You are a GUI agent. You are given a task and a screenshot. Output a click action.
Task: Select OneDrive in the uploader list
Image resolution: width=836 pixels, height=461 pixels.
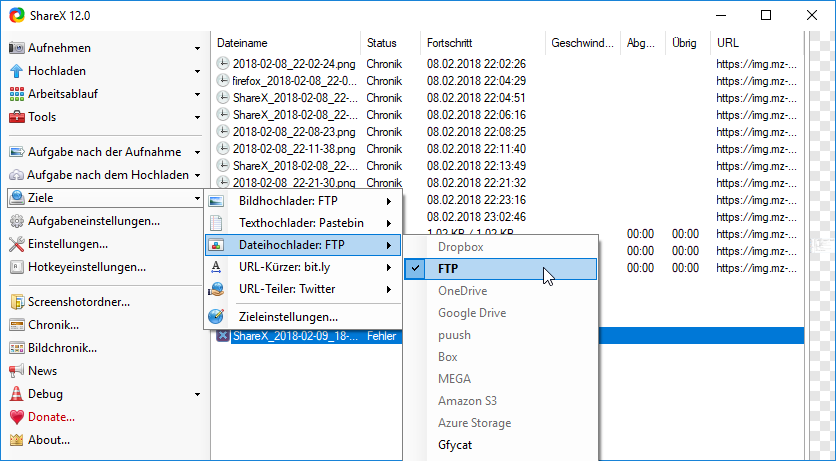click(462, 291)
